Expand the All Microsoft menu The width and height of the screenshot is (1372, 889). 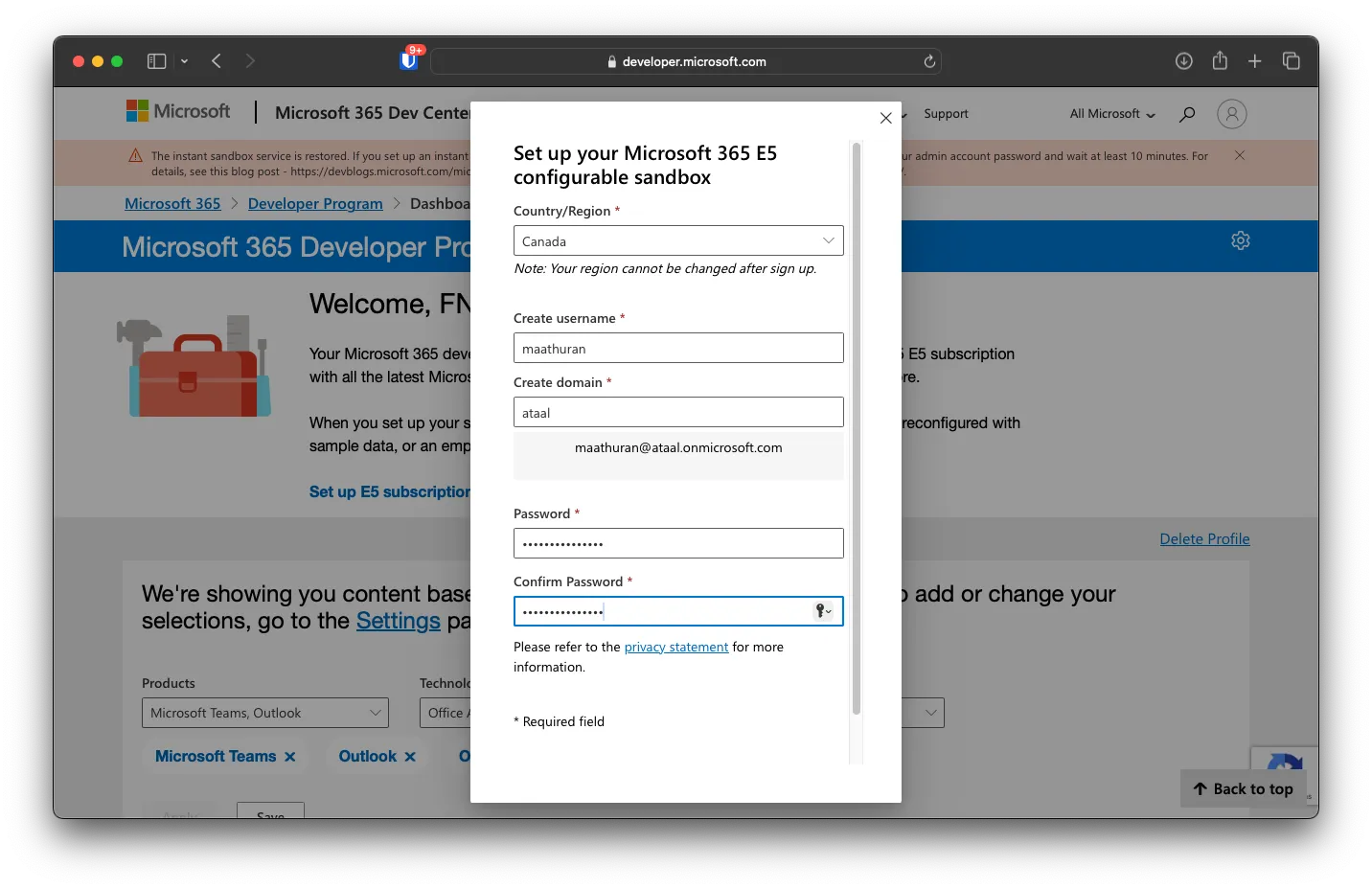(x=1112, y=114)
